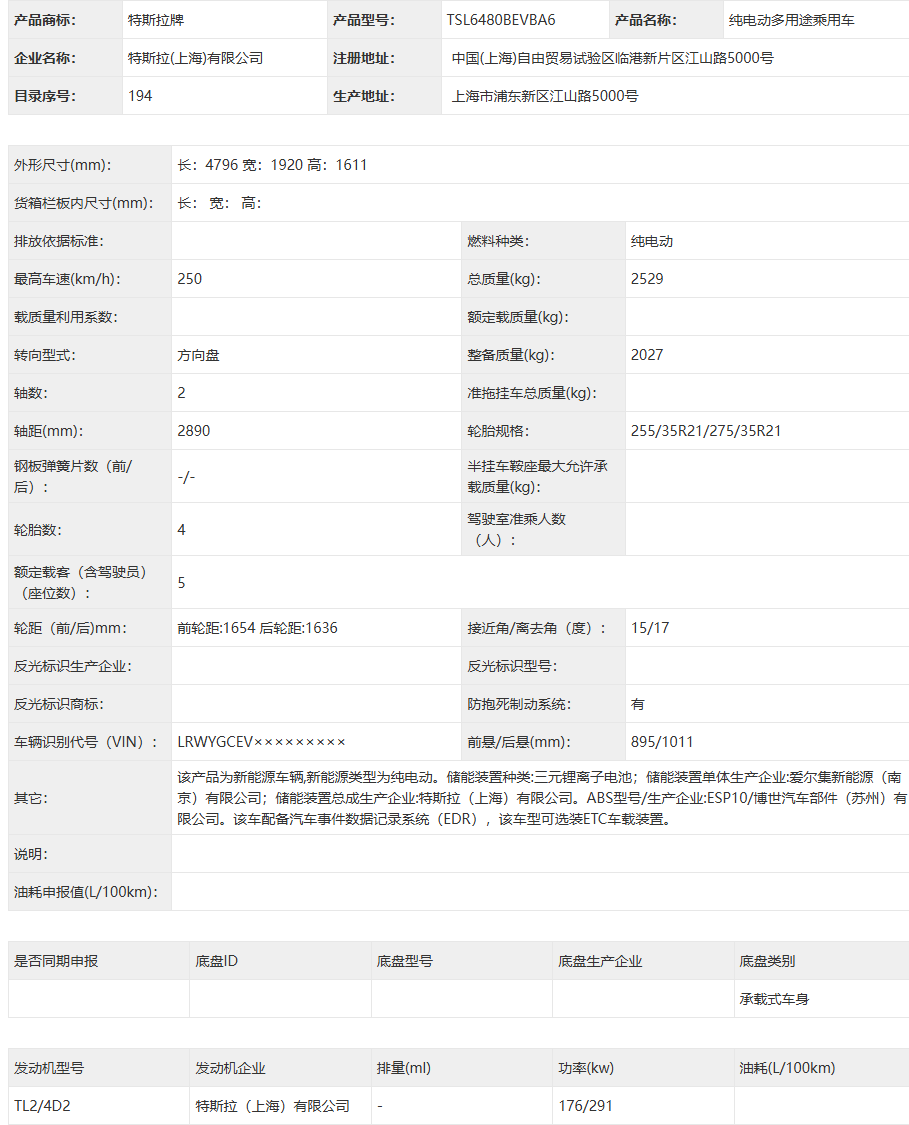
Task: Click brand value 特斯拉牌
Action: [156, 20]
